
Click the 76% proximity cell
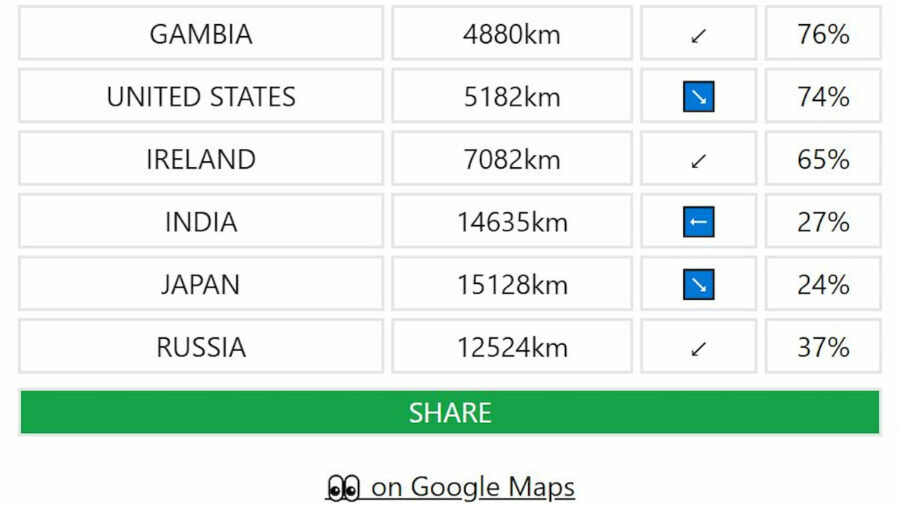pos(823,34)
